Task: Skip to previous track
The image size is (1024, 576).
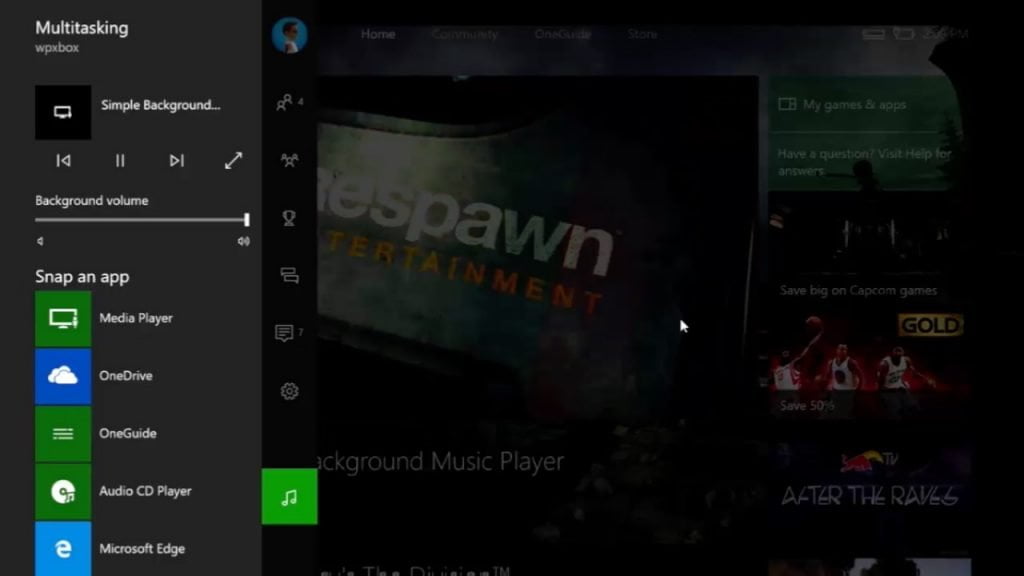Action: (63, 161)
